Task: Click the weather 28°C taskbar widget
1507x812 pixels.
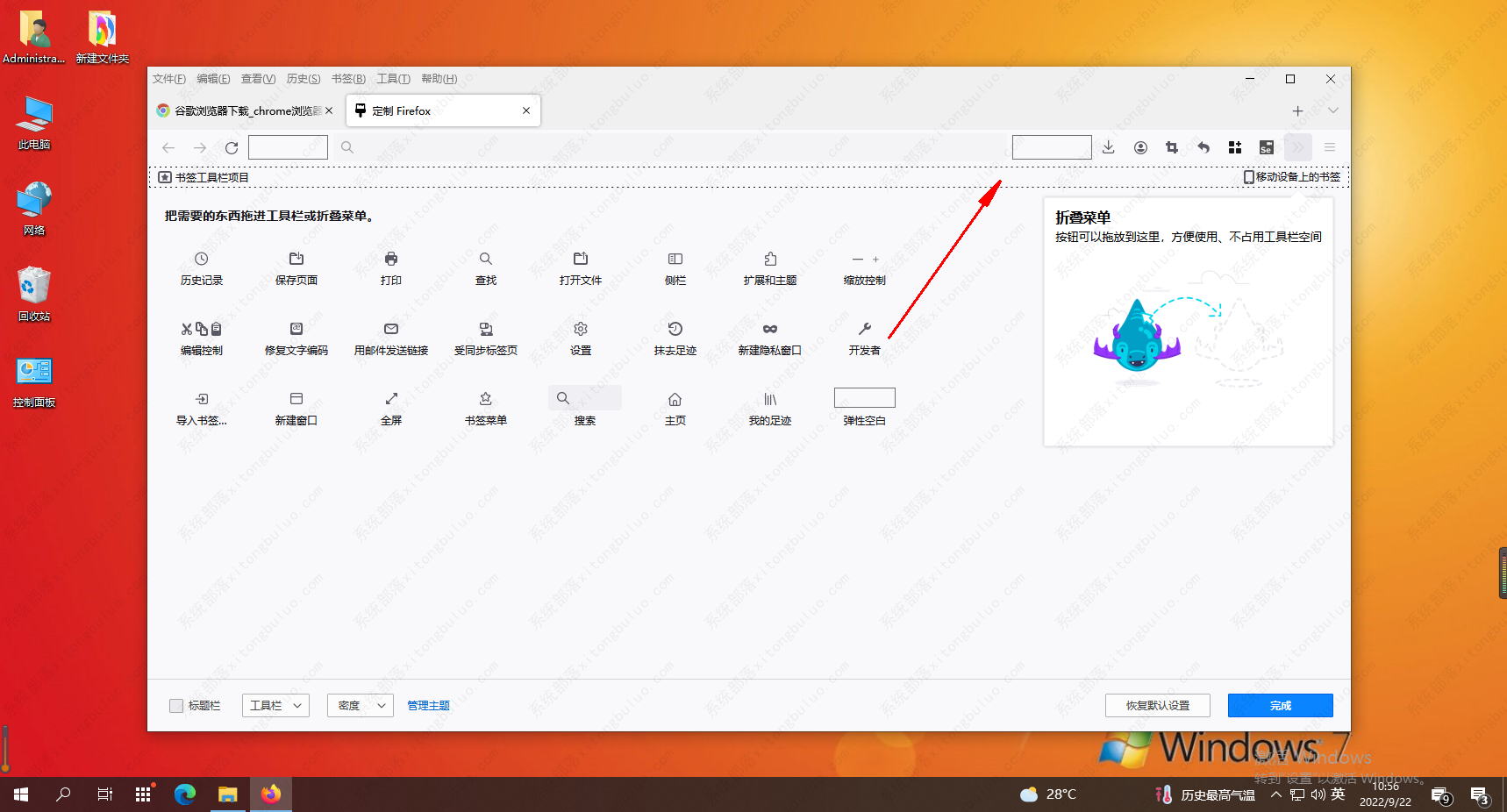Action: [1048, 794]
